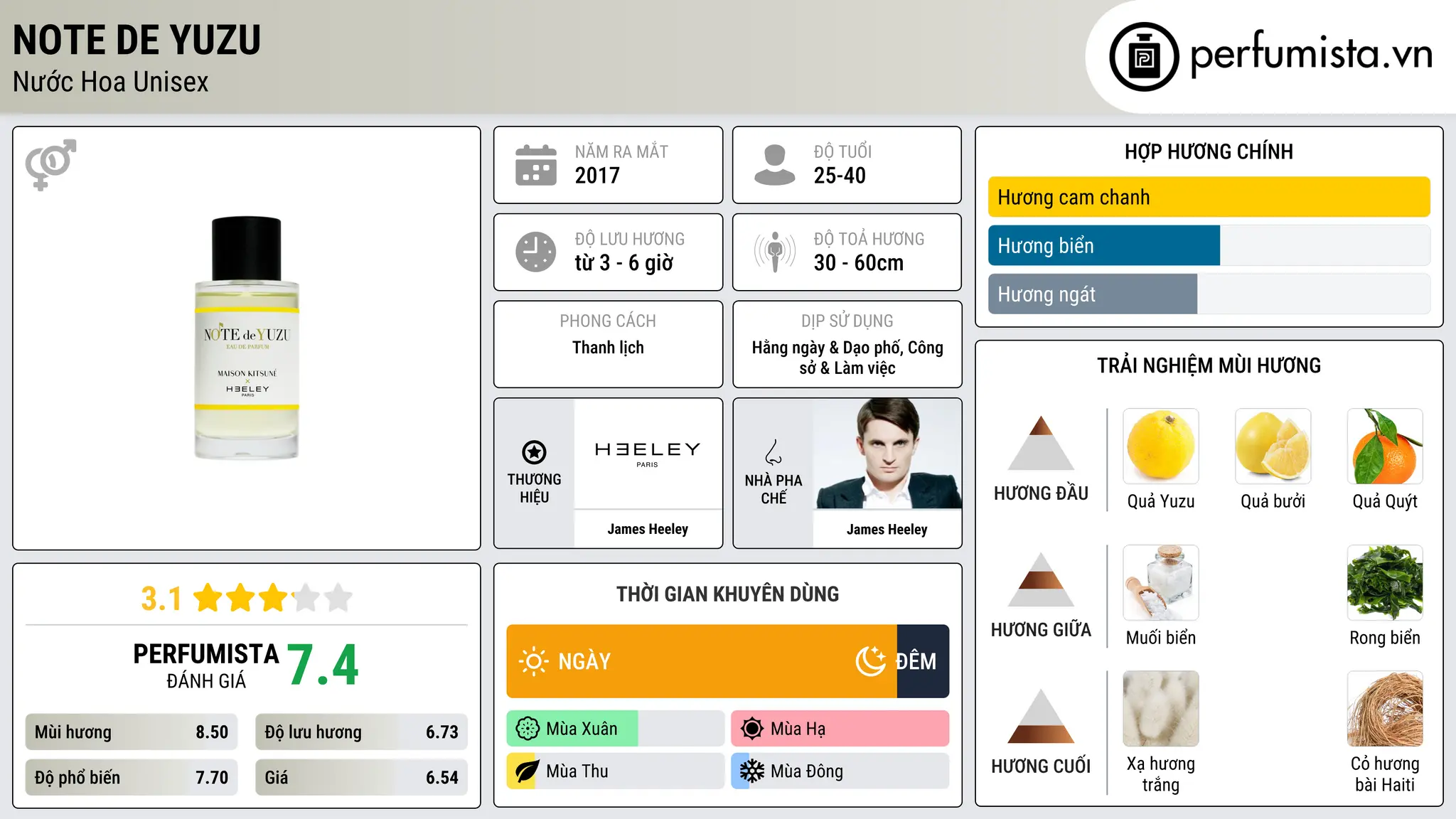
Task: Click the age range value 25-40
Action: click(x=840, y=176)
